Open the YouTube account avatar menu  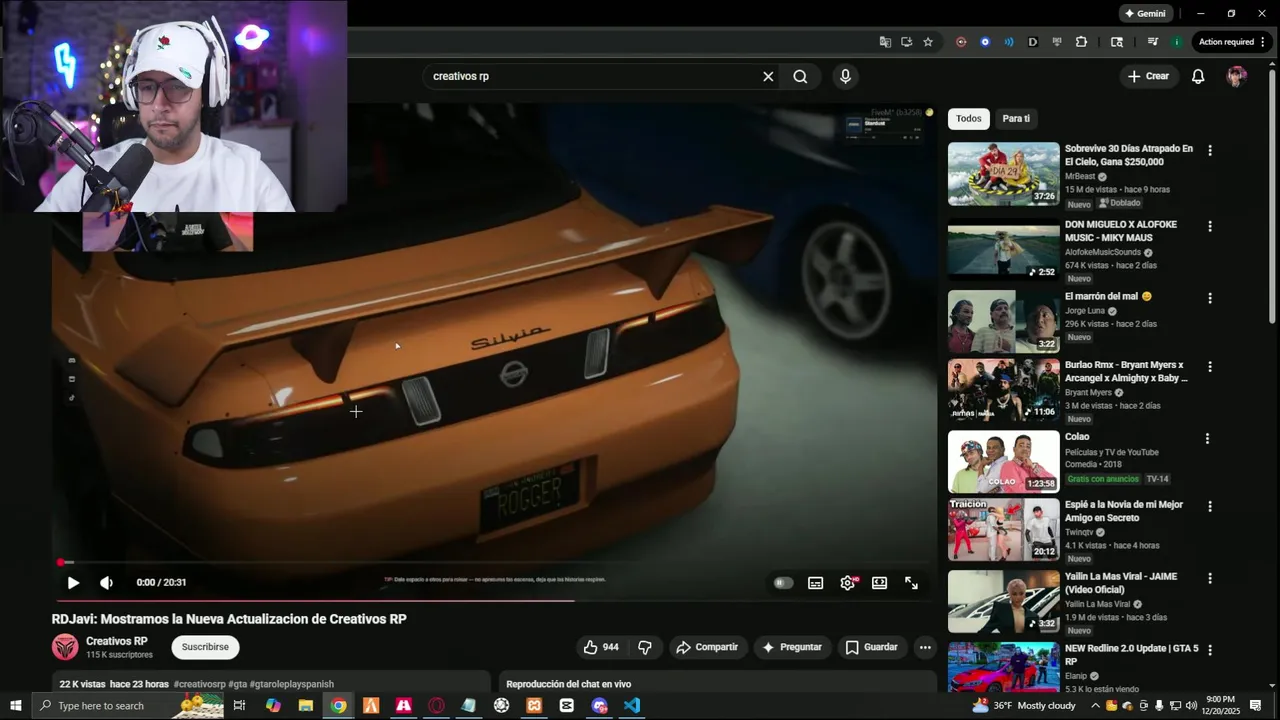coord(1237,76)
